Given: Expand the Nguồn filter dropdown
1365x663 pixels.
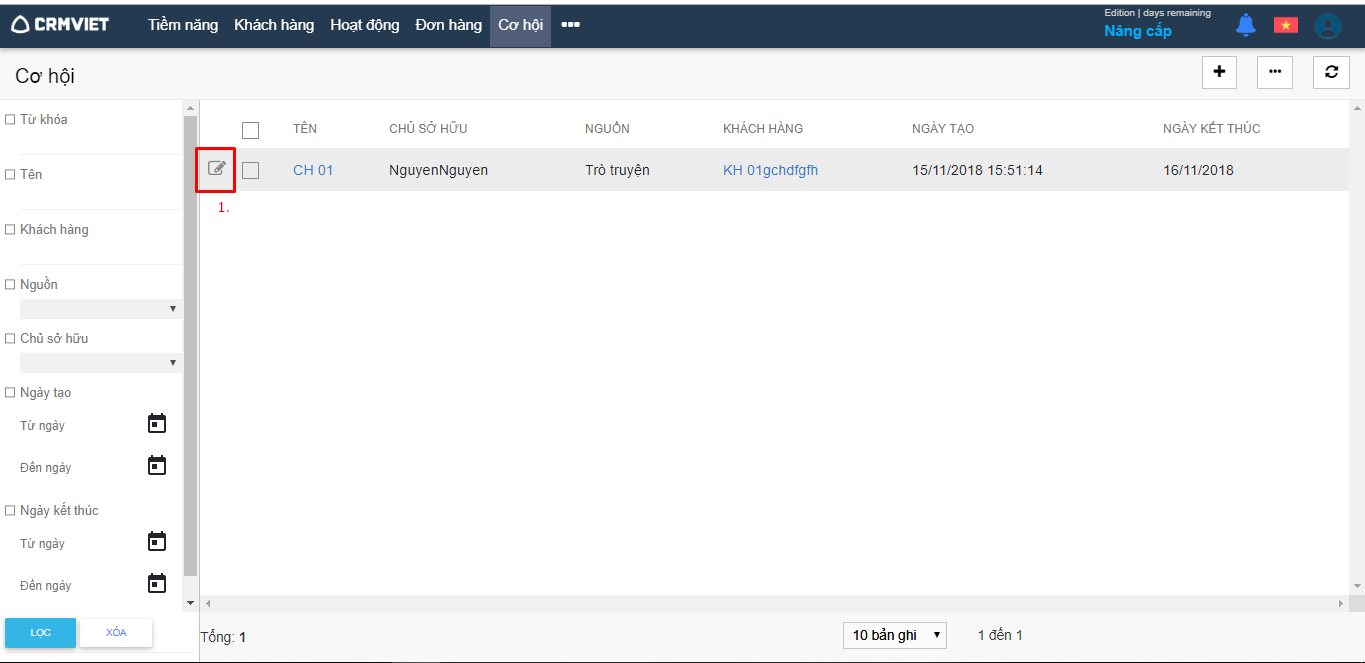Looking at the screenshot, I should [100, 309].
